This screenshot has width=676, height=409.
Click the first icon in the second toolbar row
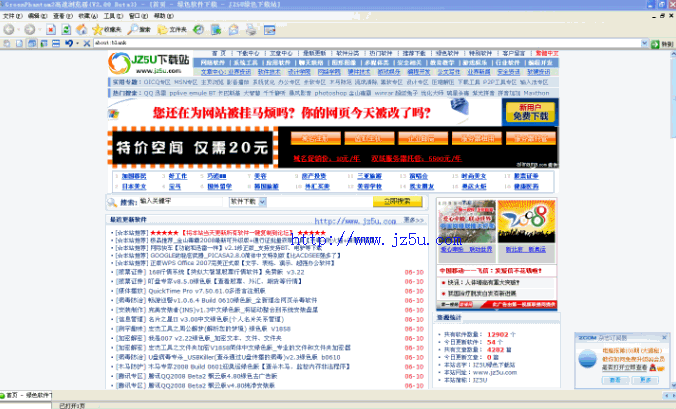point(7,44)
